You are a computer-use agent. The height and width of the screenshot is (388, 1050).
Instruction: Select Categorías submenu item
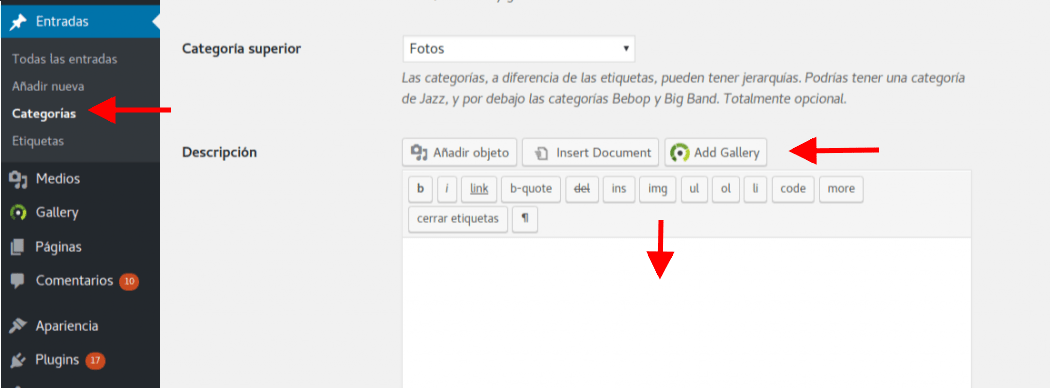[44, 114]
